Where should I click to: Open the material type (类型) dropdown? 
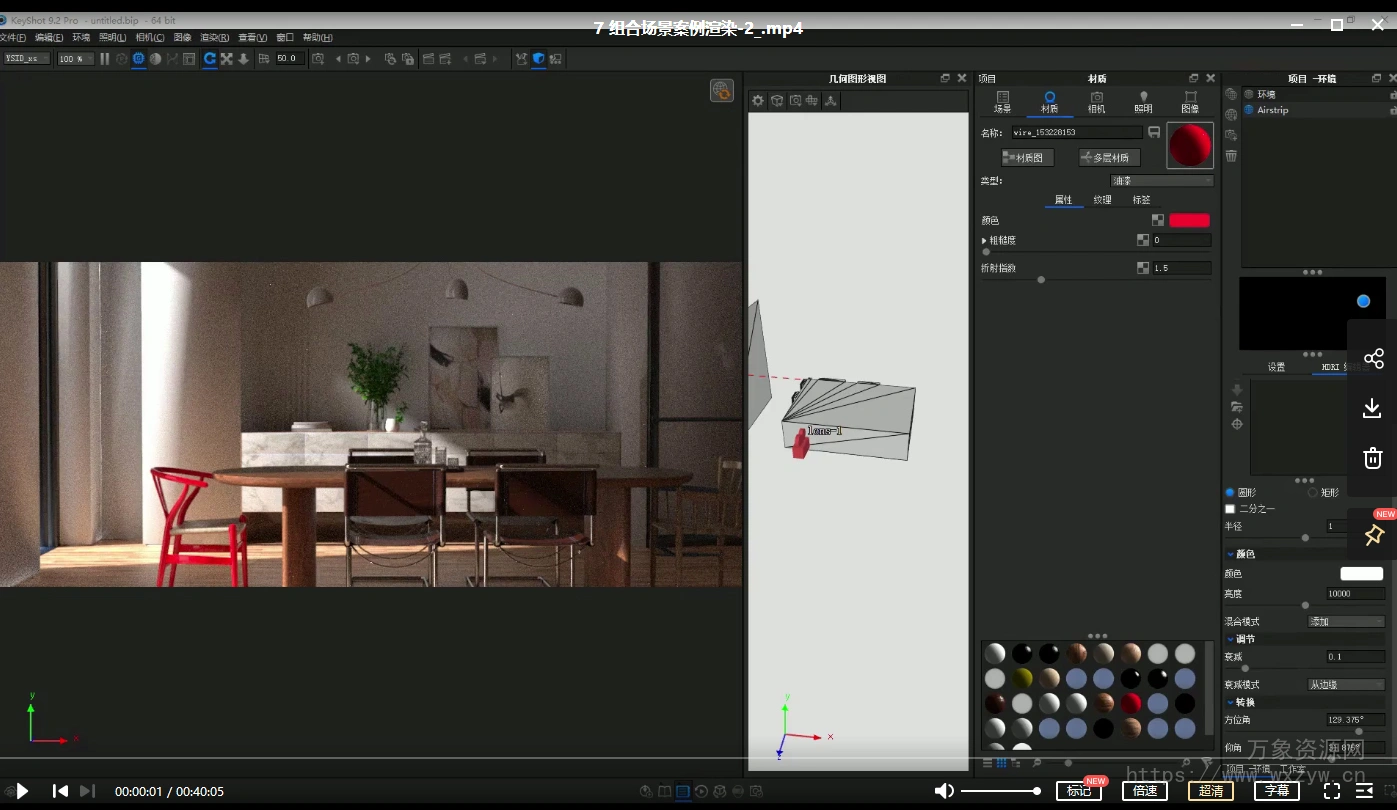tap(1161, 181)
